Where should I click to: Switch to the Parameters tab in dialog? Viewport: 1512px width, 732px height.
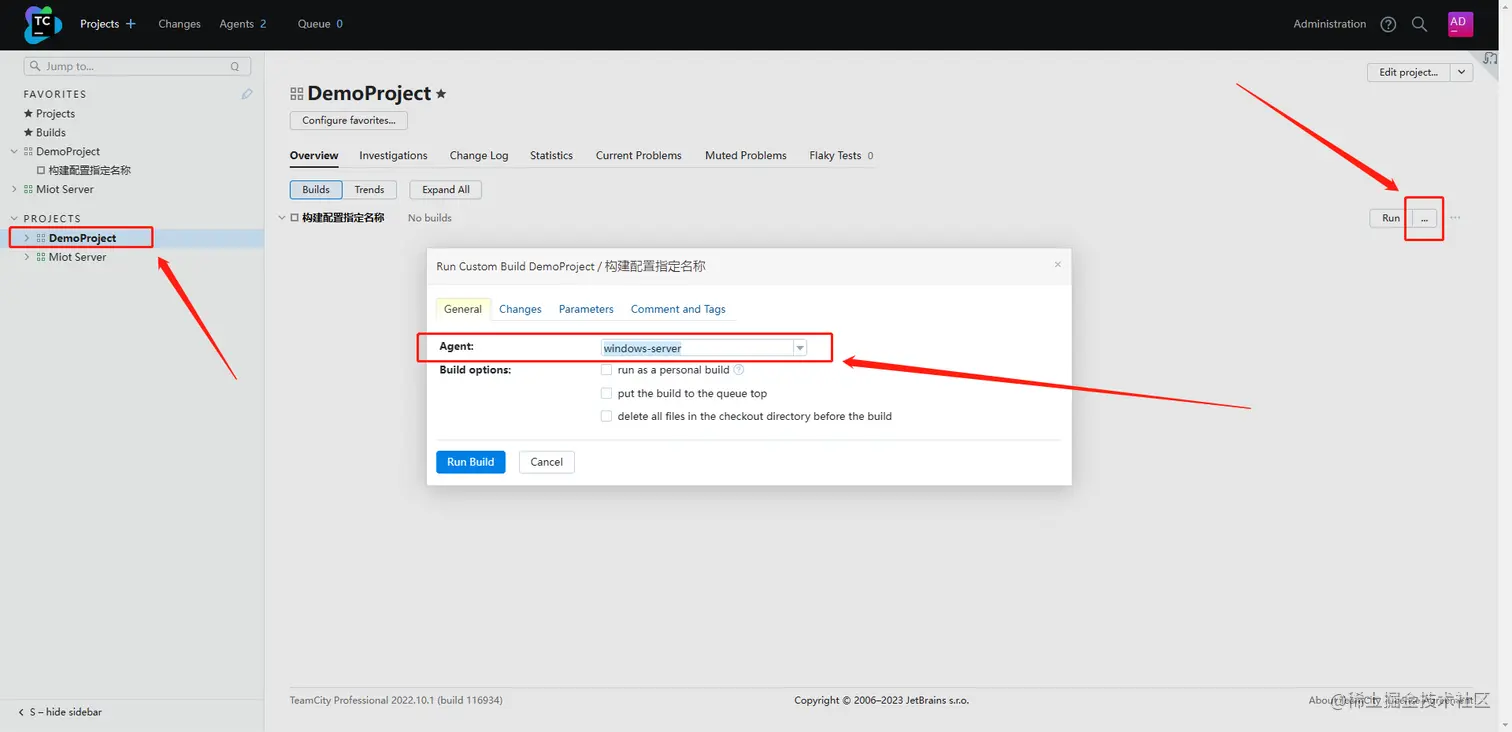(586, 309)
